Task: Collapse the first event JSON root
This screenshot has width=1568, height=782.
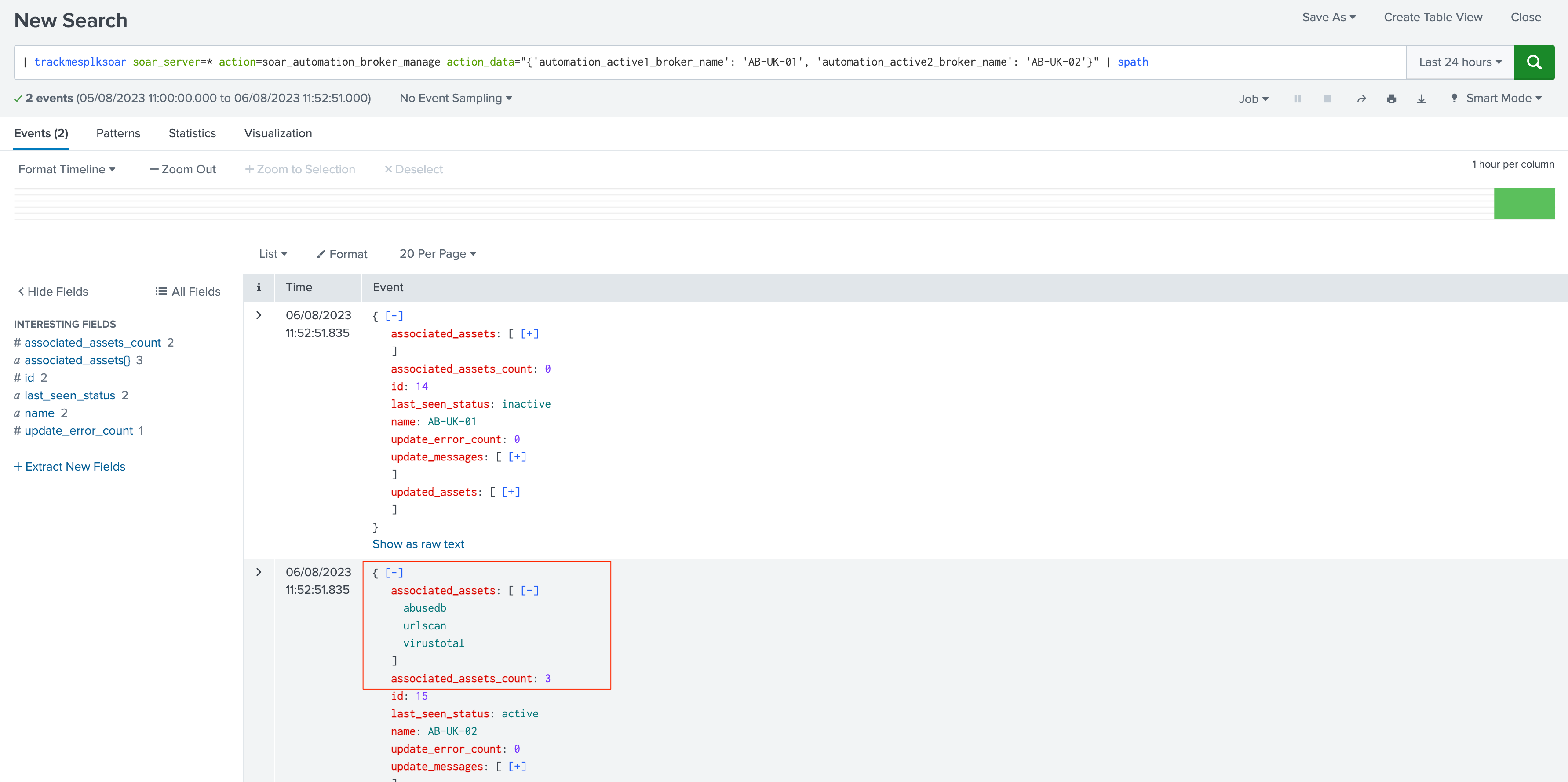Action: click(394, 316)
